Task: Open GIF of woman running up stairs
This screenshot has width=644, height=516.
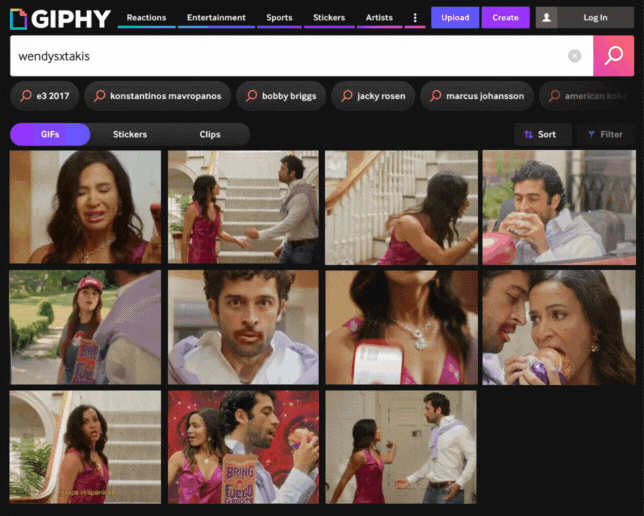Action: [x=401, y=207]
